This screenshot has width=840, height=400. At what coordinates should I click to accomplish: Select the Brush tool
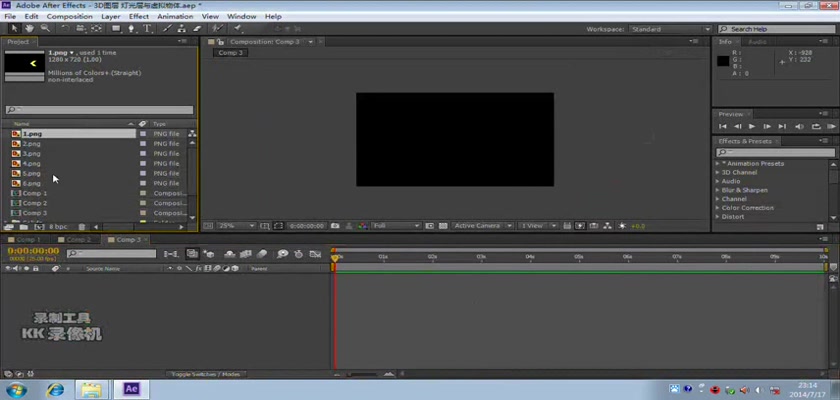pos(167,28)
